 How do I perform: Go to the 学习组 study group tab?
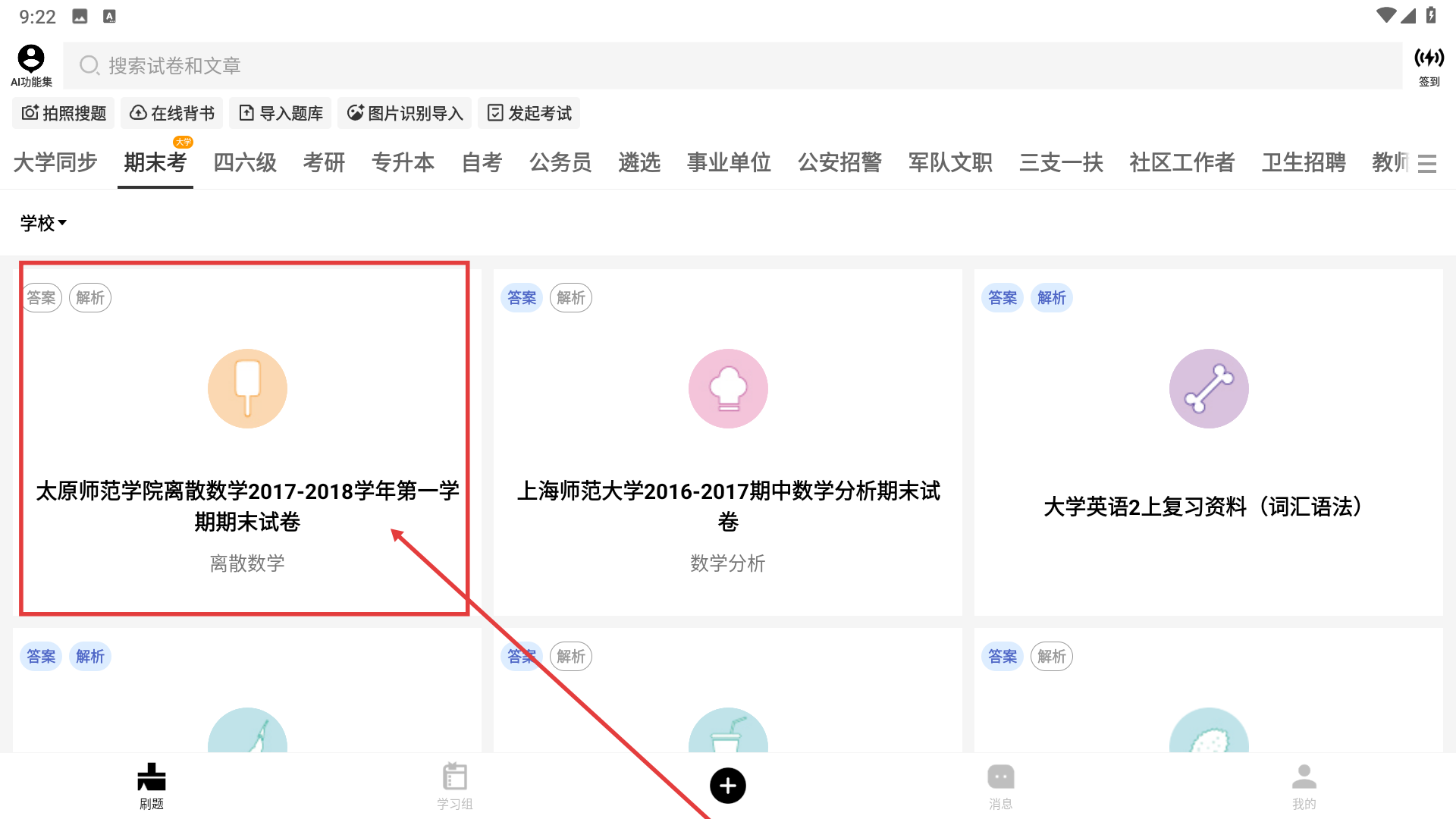[x=454, y=786]
